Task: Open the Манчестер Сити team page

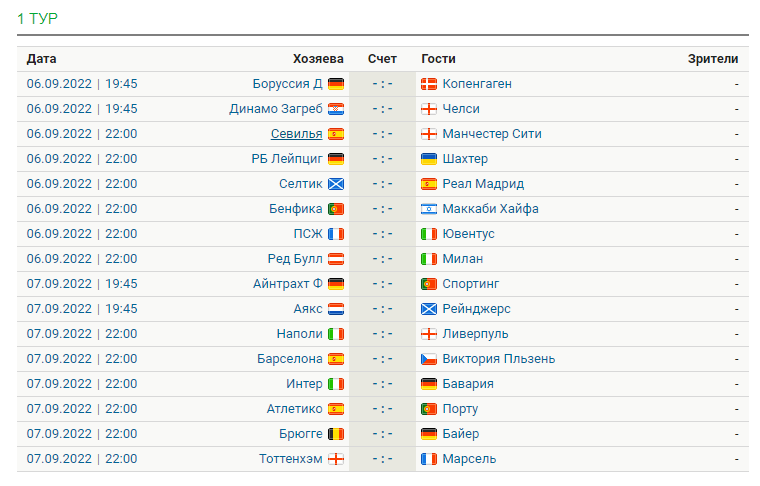Action: coord(491,134)
